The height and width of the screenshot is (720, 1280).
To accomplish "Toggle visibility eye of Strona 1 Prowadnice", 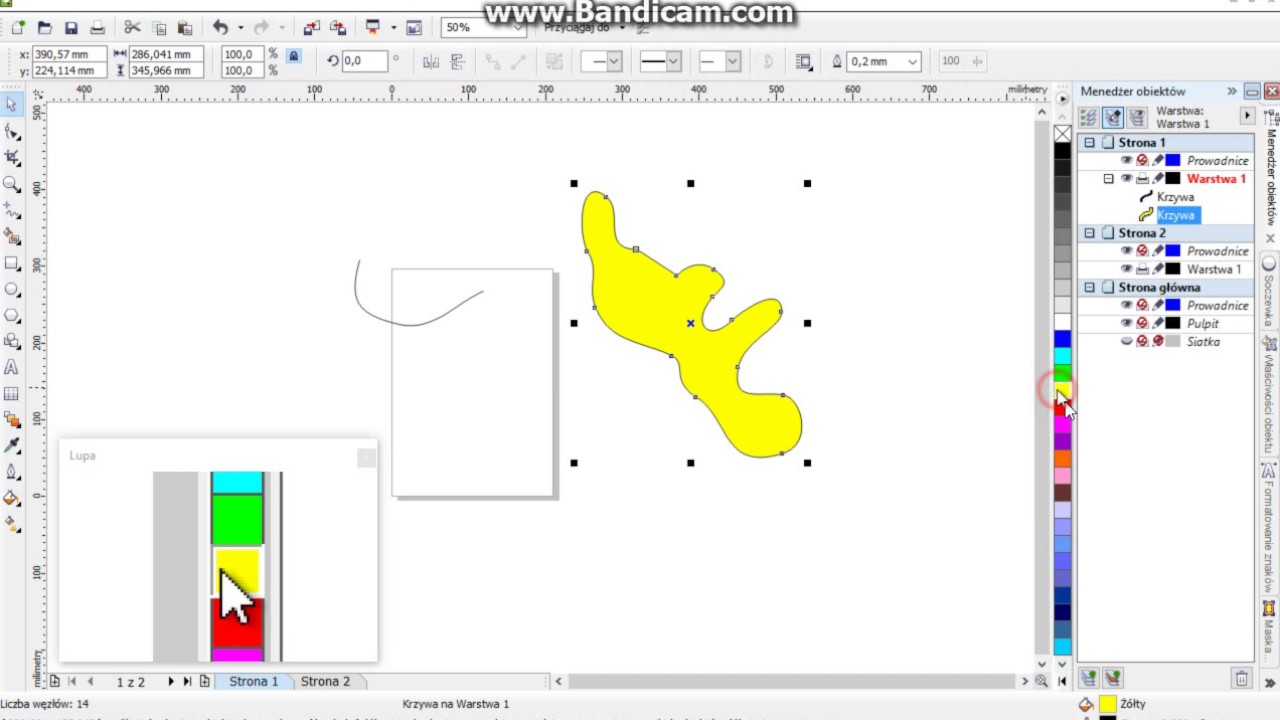I will click(x=1126, y=160).
